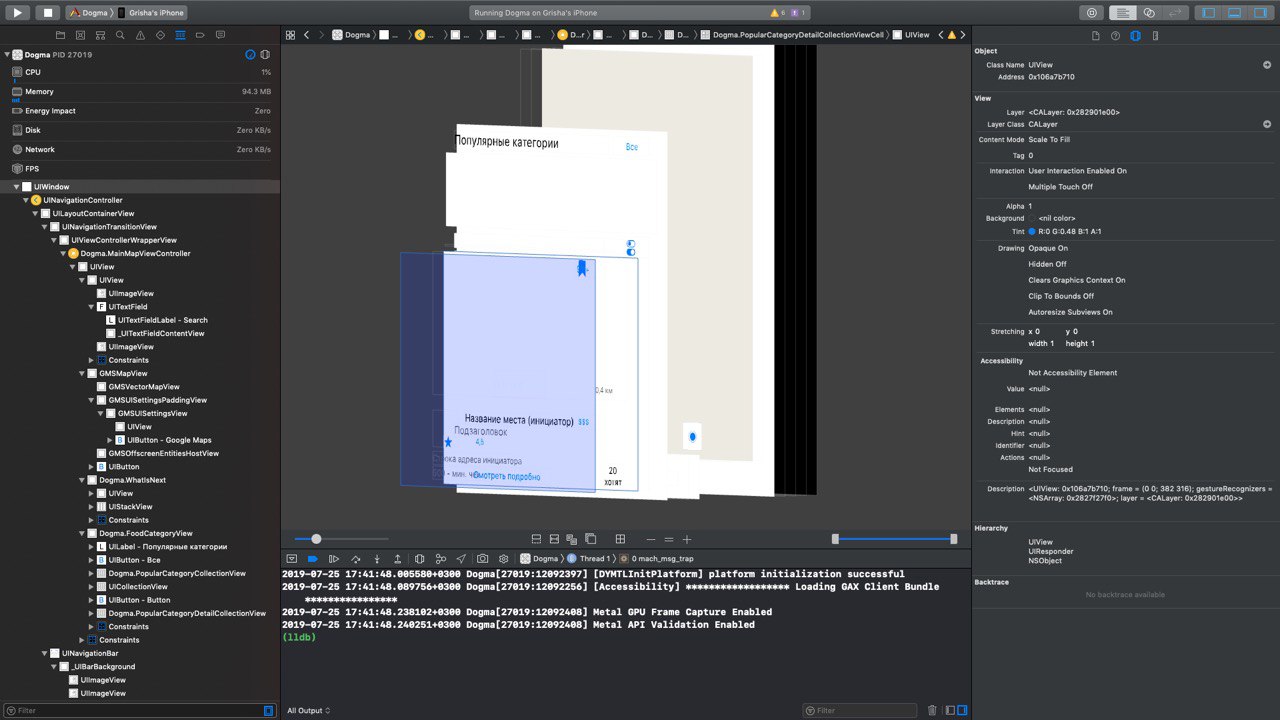Expand the UIButton - Google Maps row
This screenshot has height=720, width=1280.
pos(110,440)
